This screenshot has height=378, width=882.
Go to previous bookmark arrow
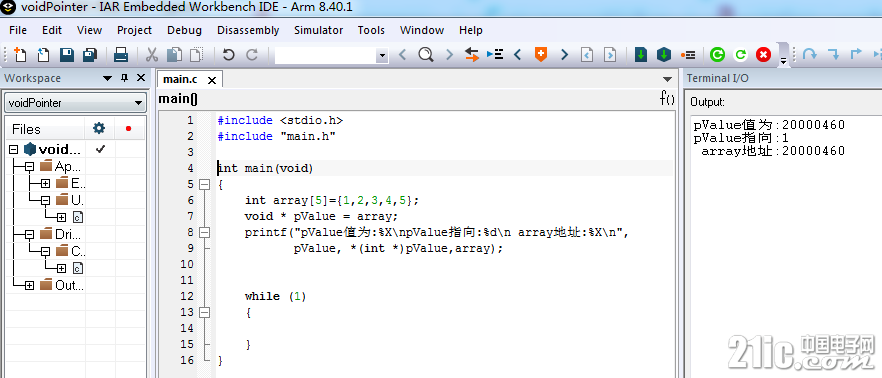coord(518,55)
